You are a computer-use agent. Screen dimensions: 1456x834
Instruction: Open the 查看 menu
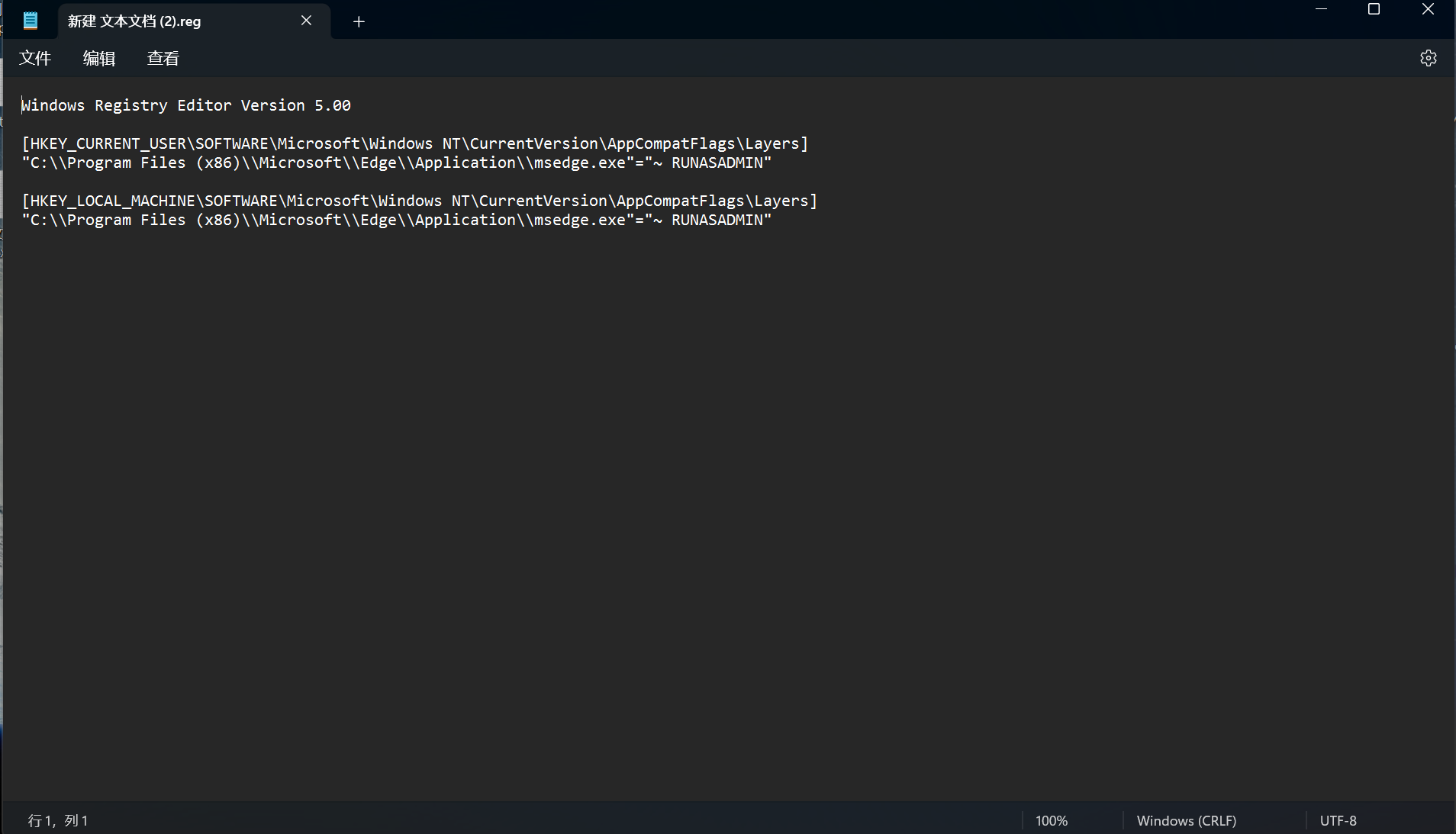(x=163, y=58)
